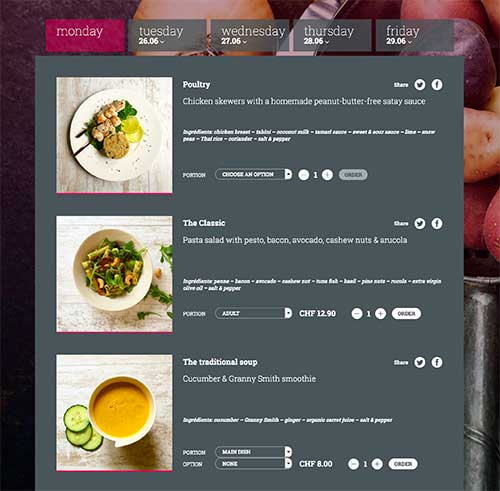Screen dimensions: 500x491
Task: Order The traditional soup
Action: [403, 464]
